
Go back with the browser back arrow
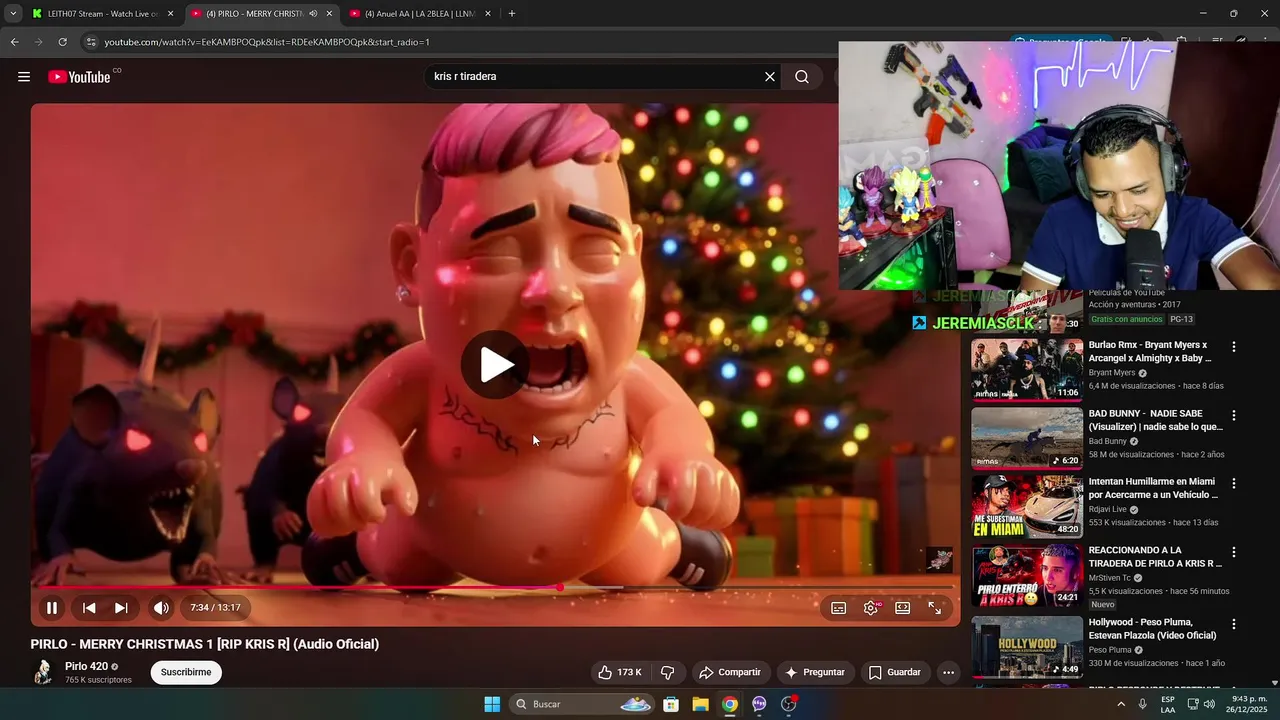click(x=14, y=42)
